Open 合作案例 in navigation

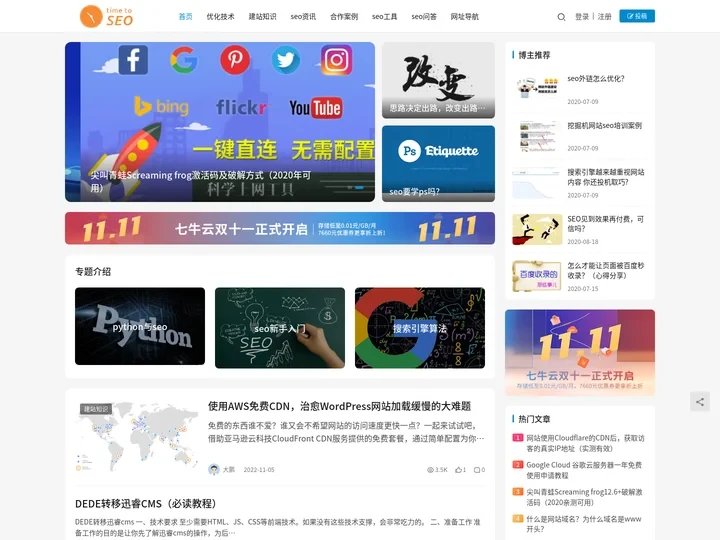pos(344,17)
